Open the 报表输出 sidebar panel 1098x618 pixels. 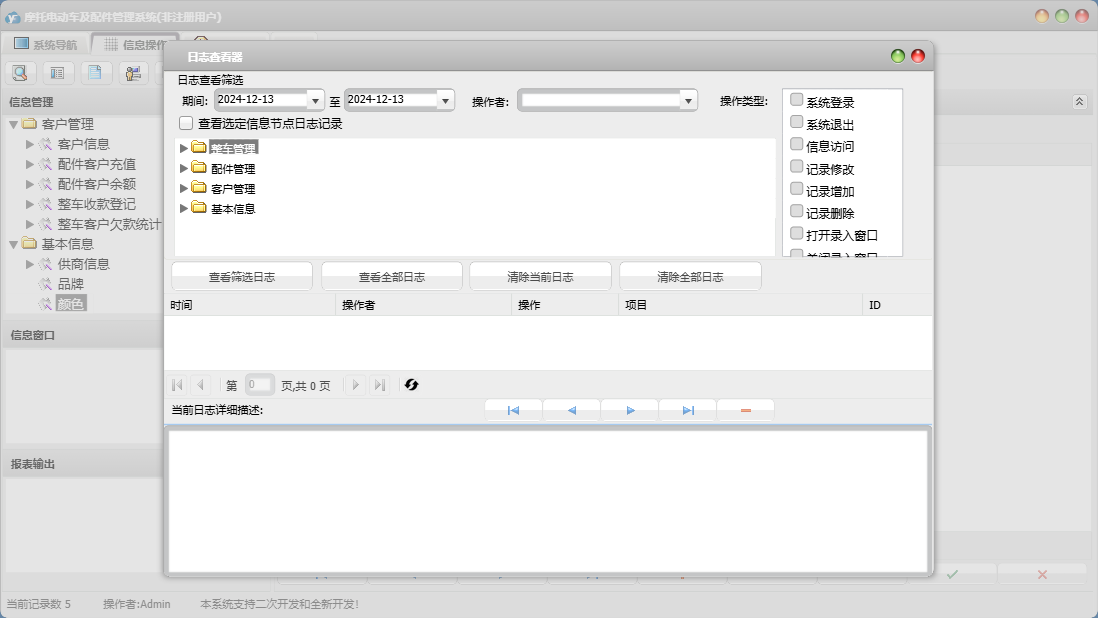tap(83, 464)
